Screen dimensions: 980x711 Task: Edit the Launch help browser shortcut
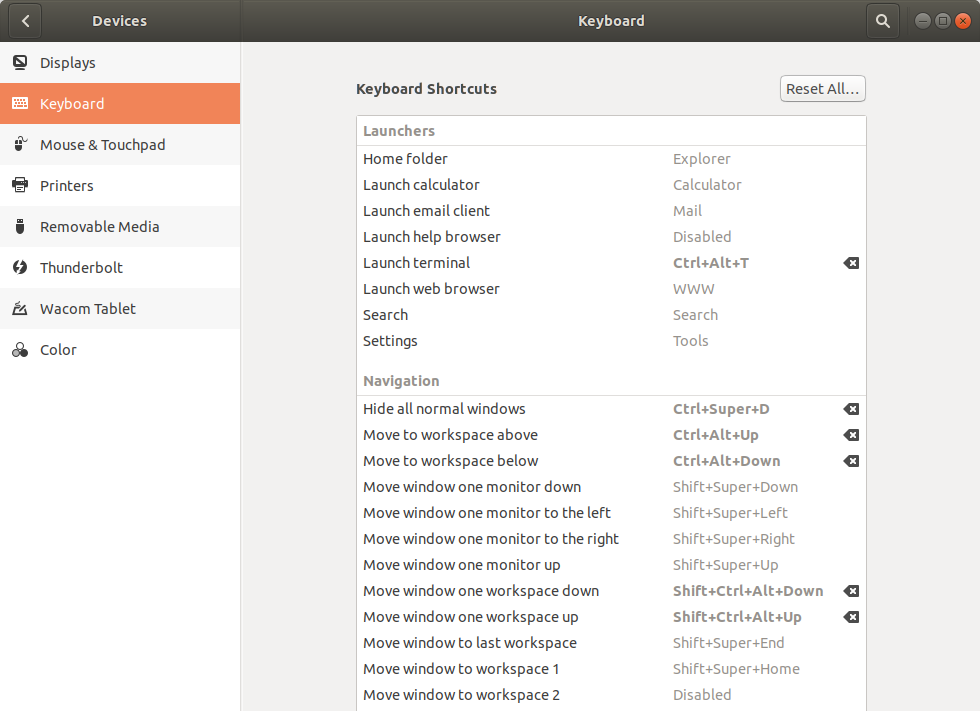pyautogui.click(x=611, y=237)
